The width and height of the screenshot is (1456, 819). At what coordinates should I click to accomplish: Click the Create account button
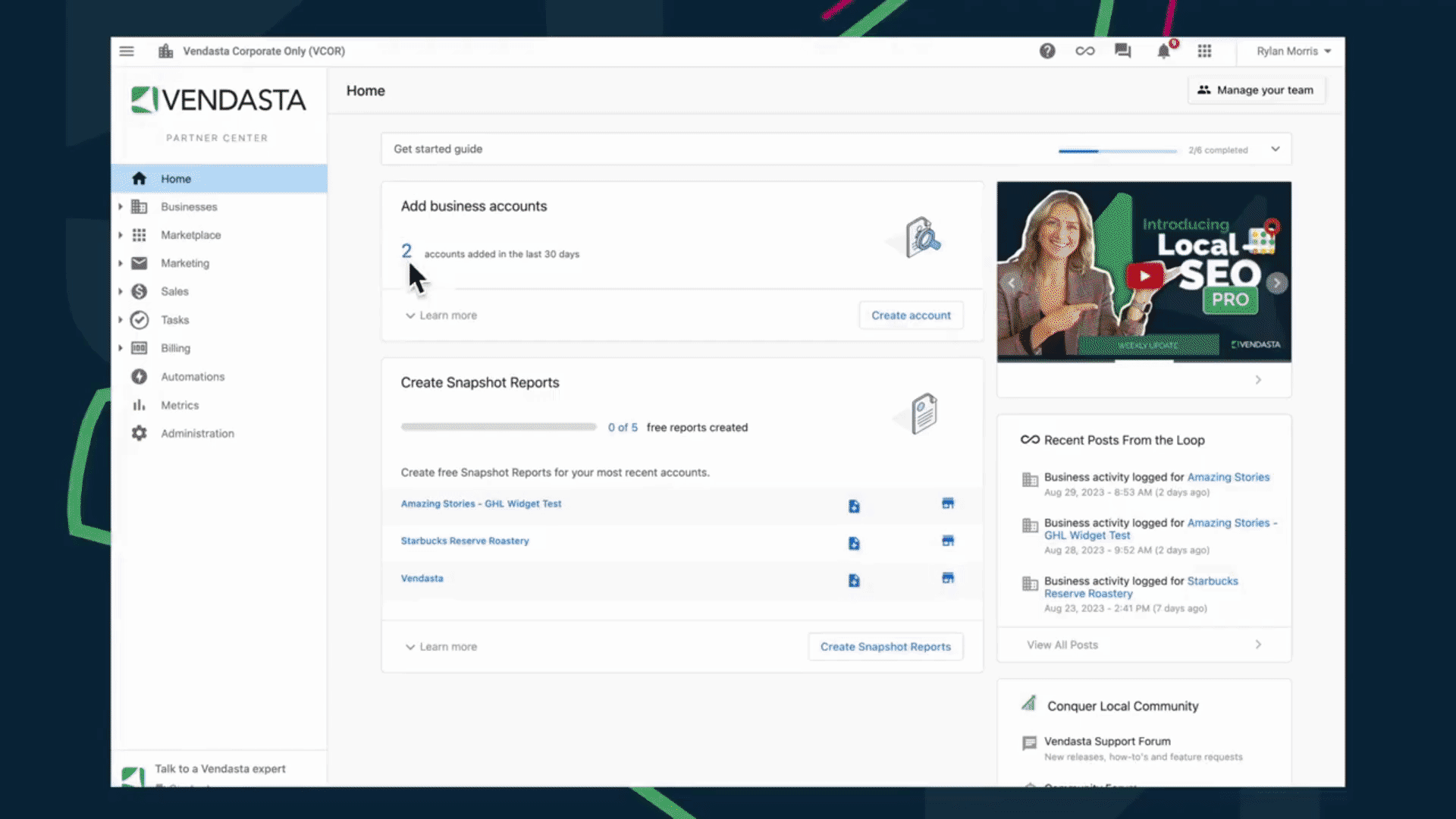coord(911,314)
